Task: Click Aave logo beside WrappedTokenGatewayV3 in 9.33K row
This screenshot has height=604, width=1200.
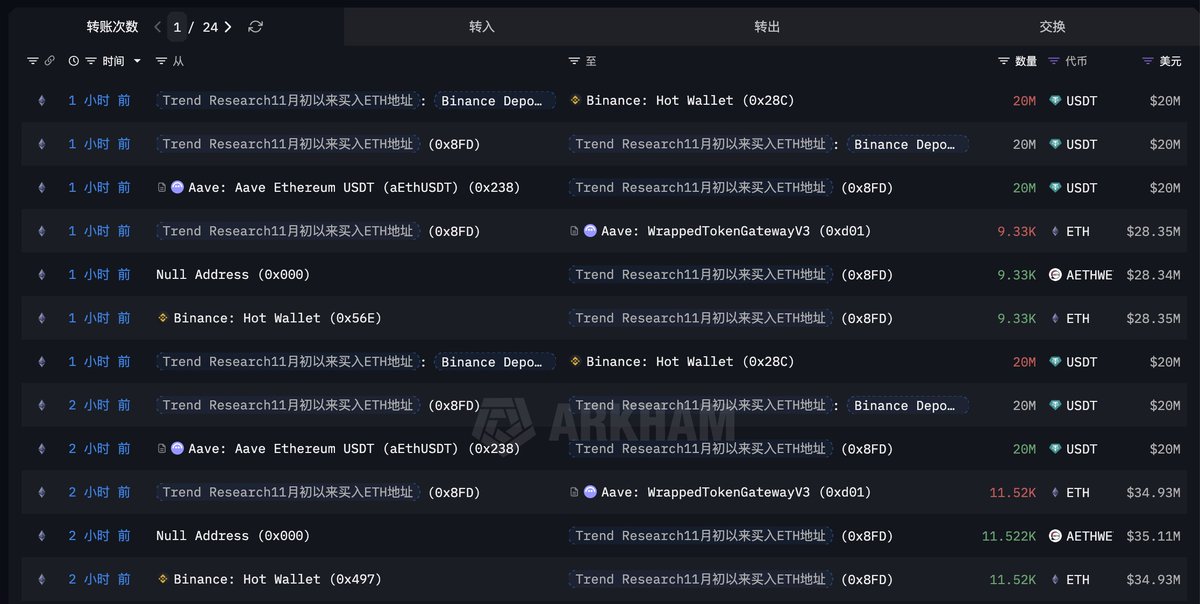Action: tap(590, 231)
